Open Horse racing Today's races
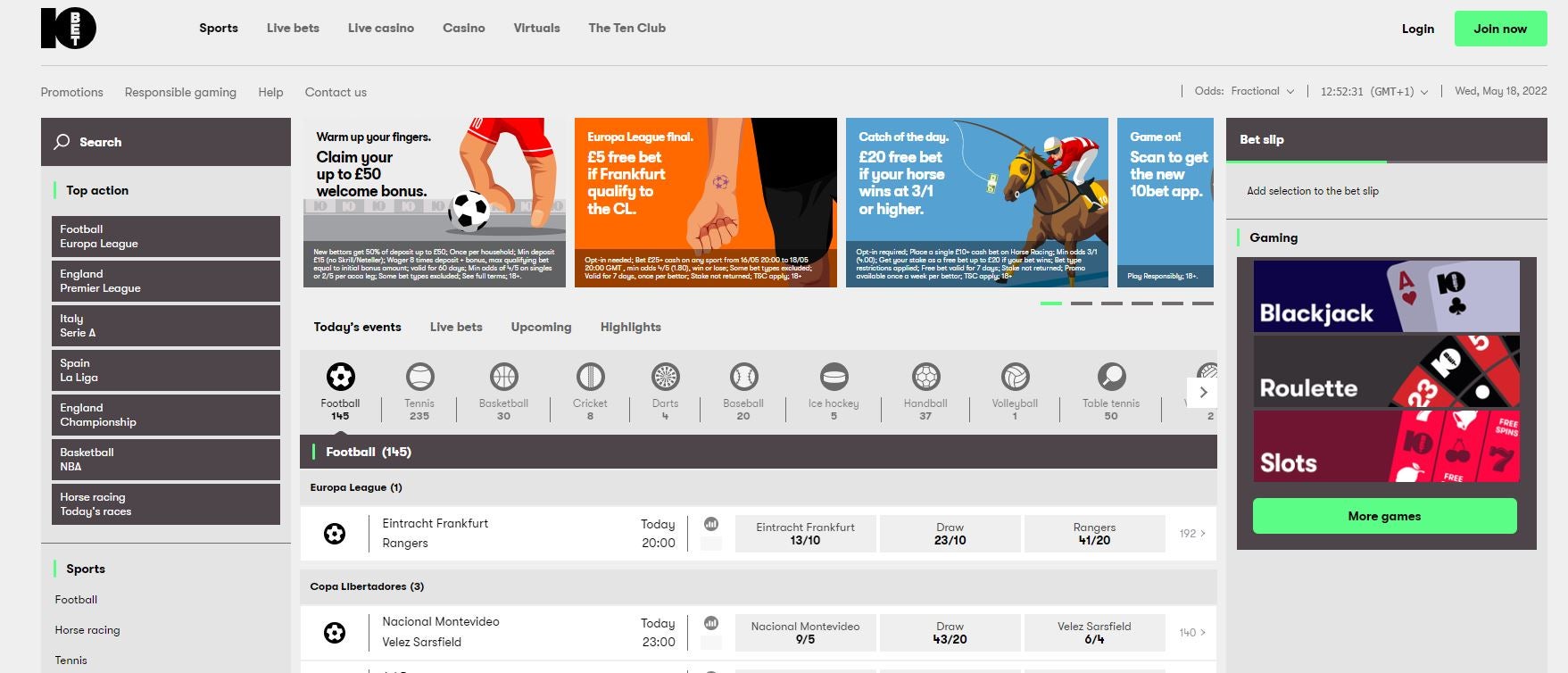Image resolution: width=1568 pixels, height=673 pixels. click(166, 504)
